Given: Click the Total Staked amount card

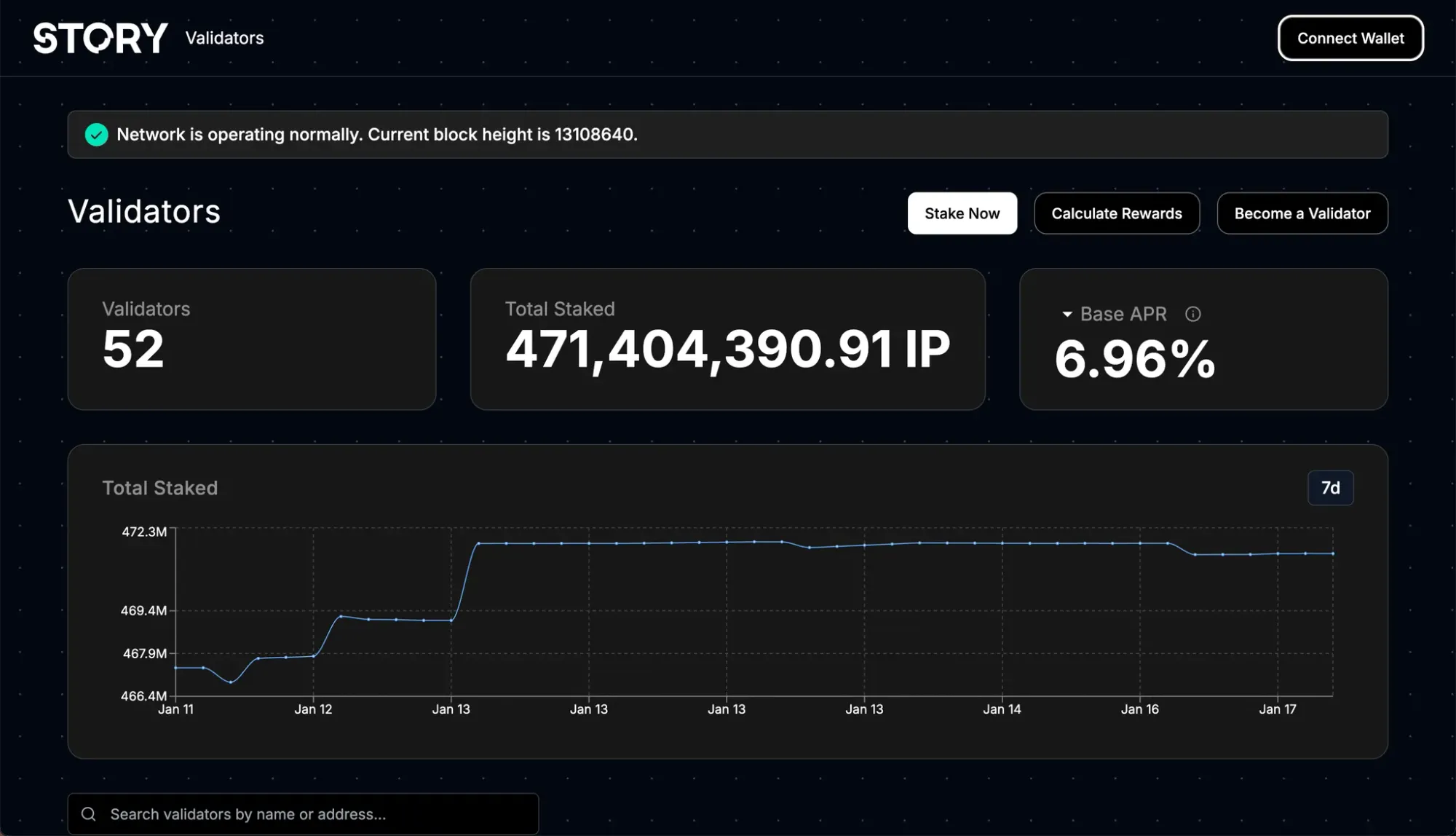Looking at the screenshot, I should coord(727,339).
